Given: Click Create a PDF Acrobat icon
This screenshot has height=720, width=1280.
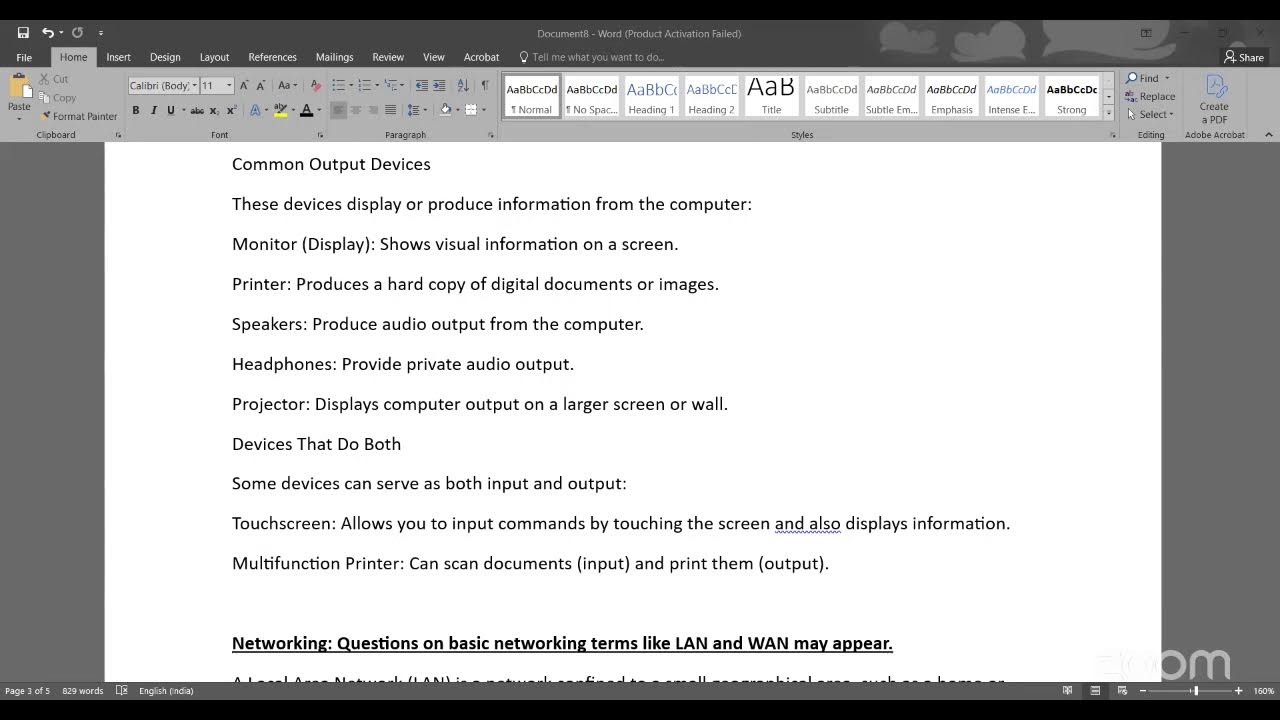Looking at the screenshot, I should [x=1214, y=99].
